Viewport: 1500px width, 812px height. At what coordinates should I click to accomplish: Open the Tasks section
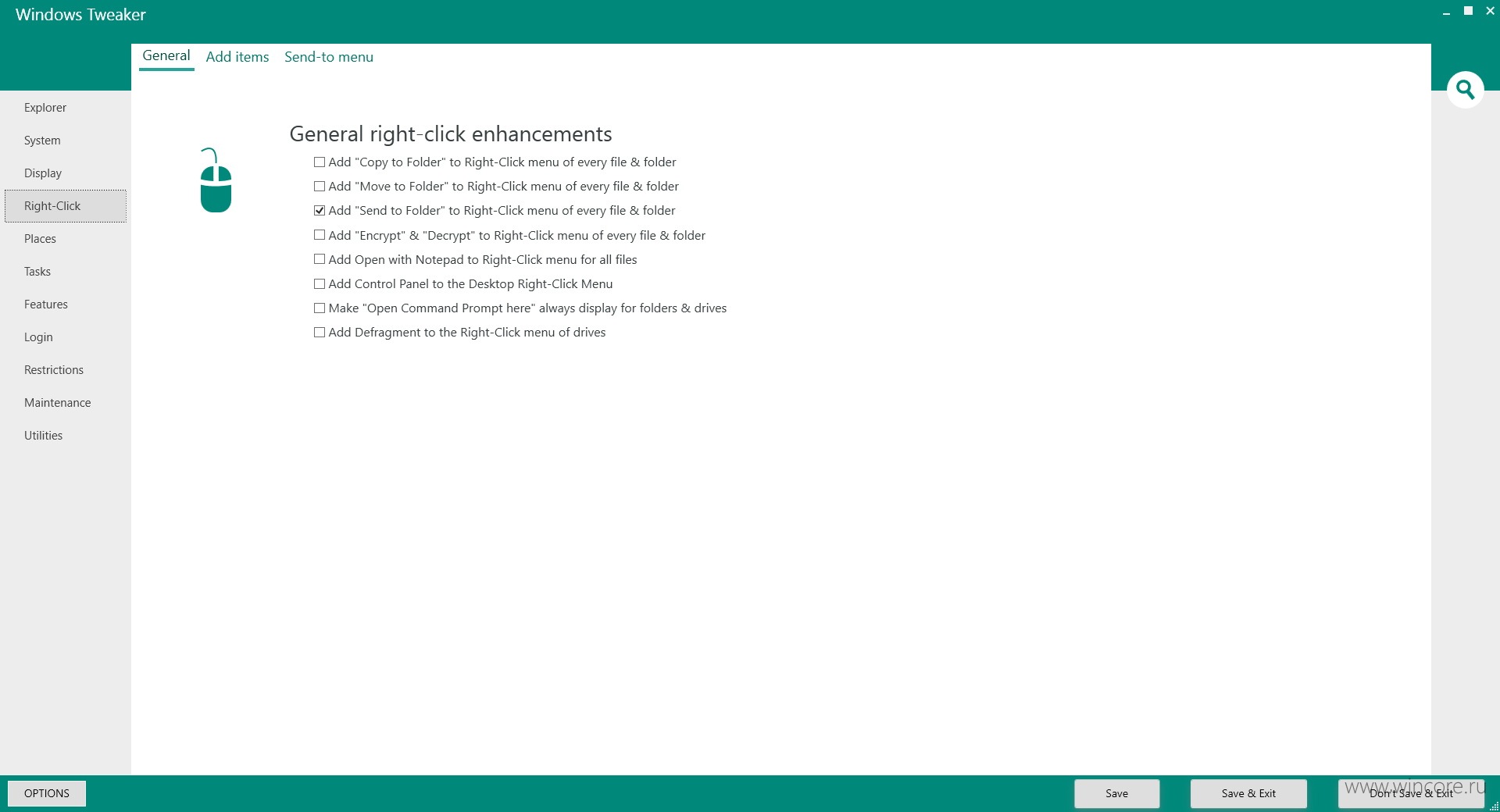66,272
